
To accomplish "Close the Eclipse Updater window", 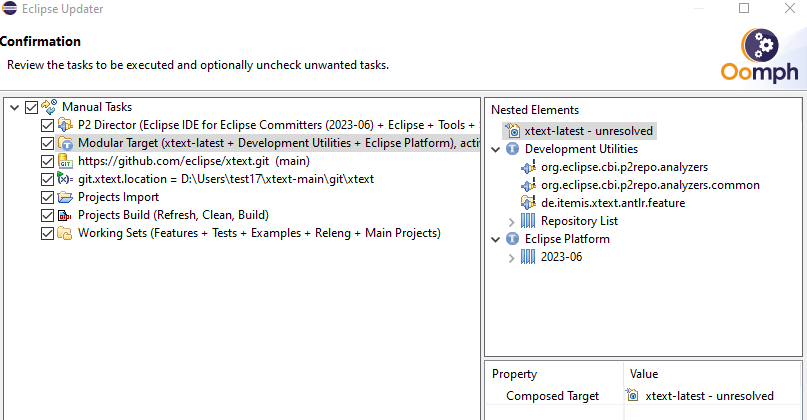I will click(790, 8).
